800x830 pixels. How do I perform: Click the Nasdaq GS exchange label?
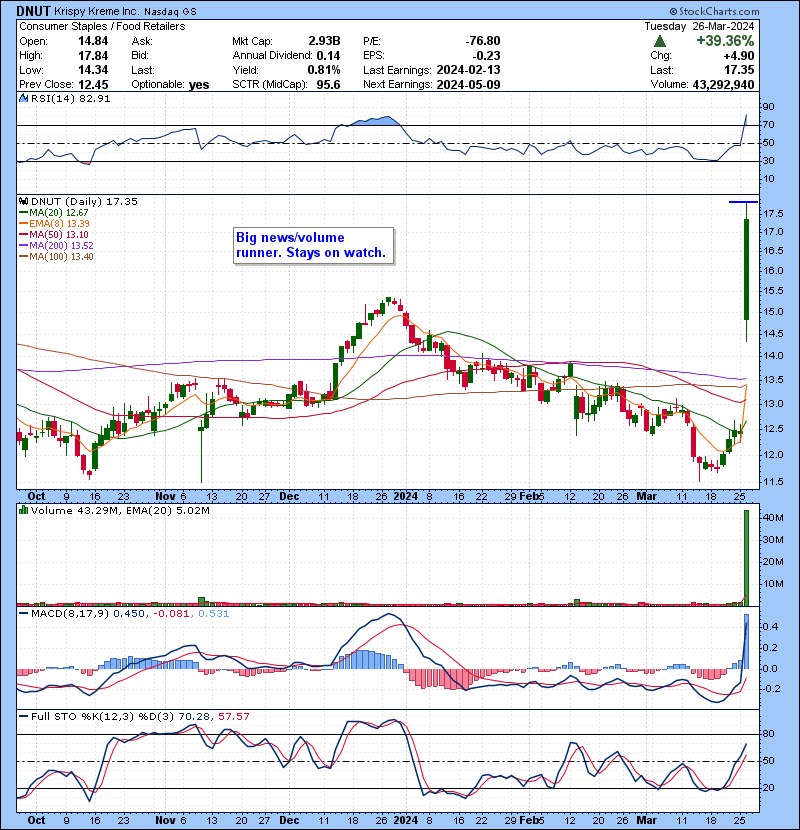click(x=170, y=12)
